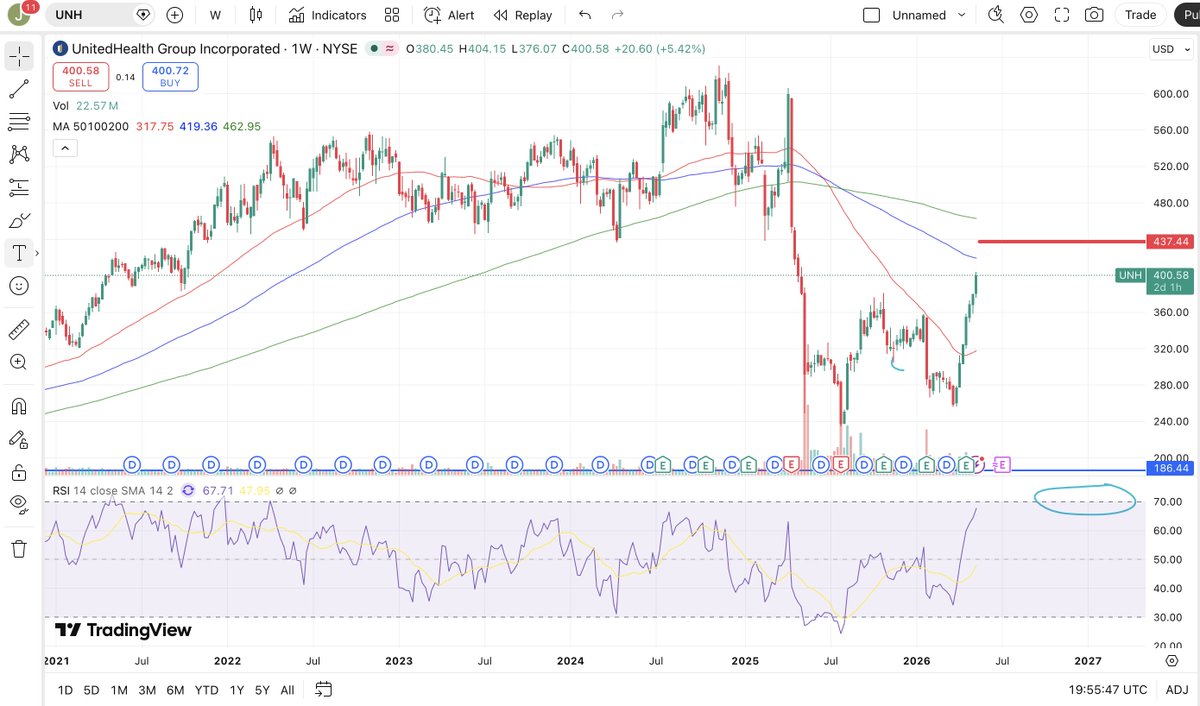
Task: Open chart settings hexagon icon
Action: point(1029,15)
